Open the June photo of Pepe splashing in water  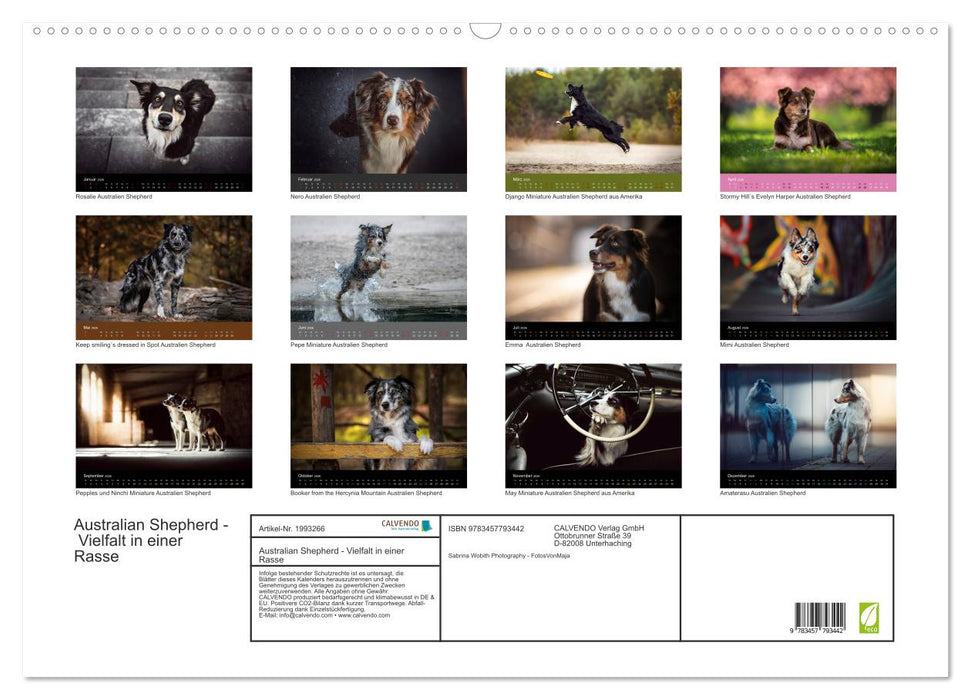tap(378, 275)
